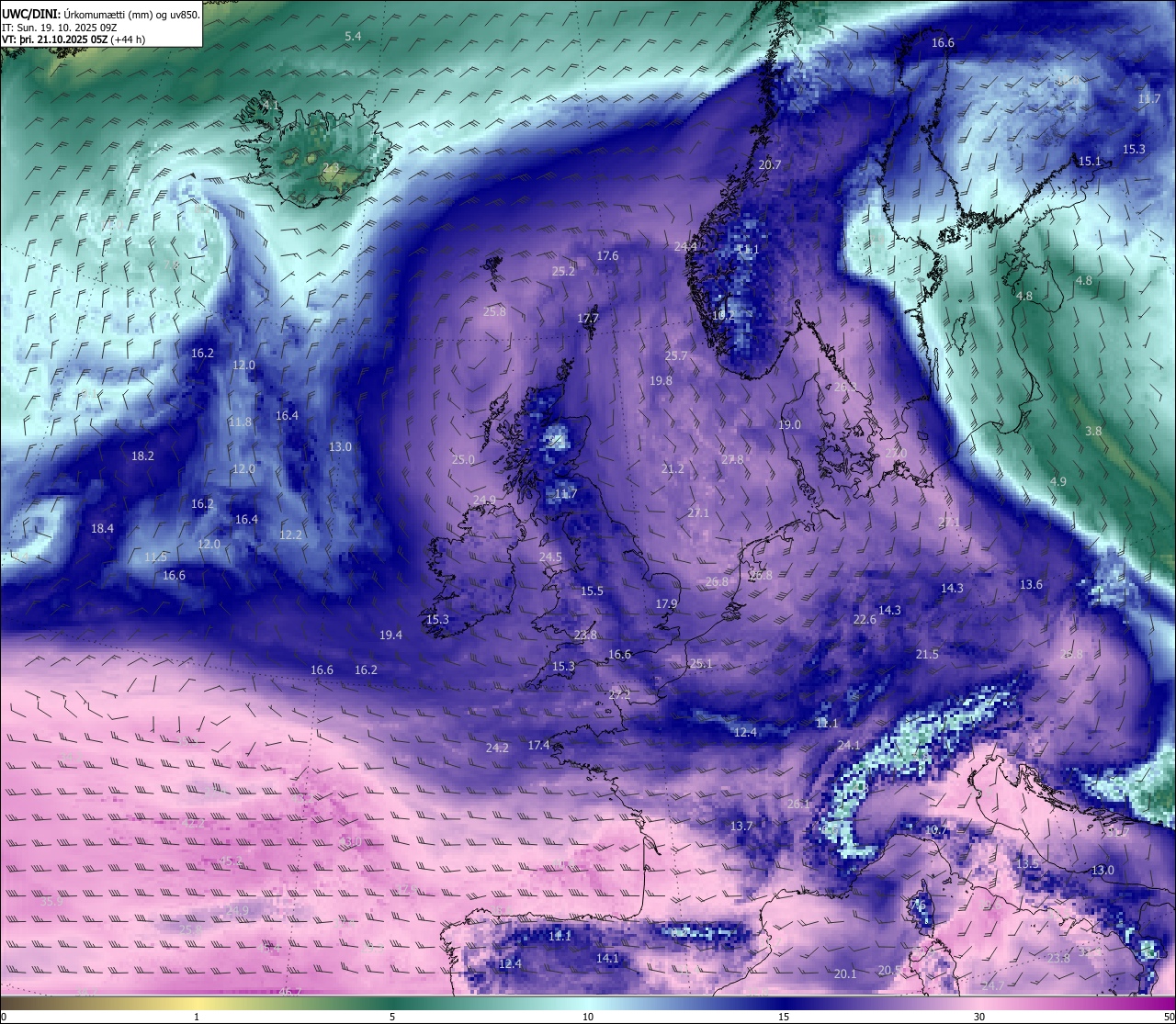Click the 25.0 value label

(463, 459)
